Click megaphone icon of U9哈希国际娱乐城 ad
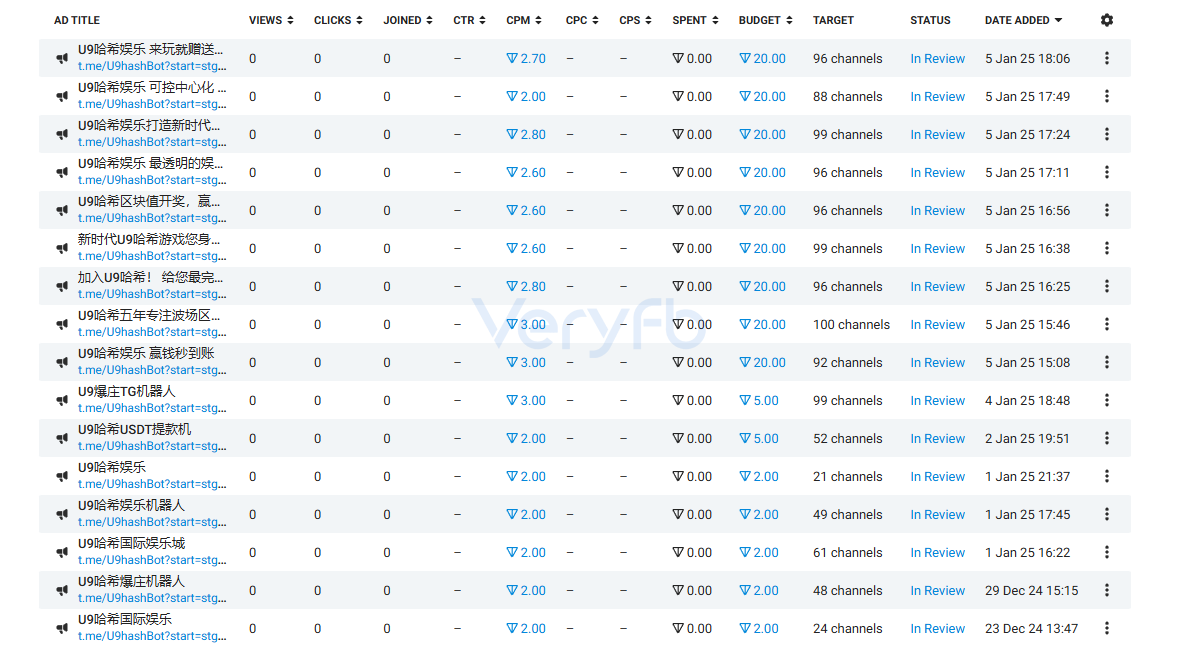Viewport: 1177px width, 657px height. coord(62,553)
